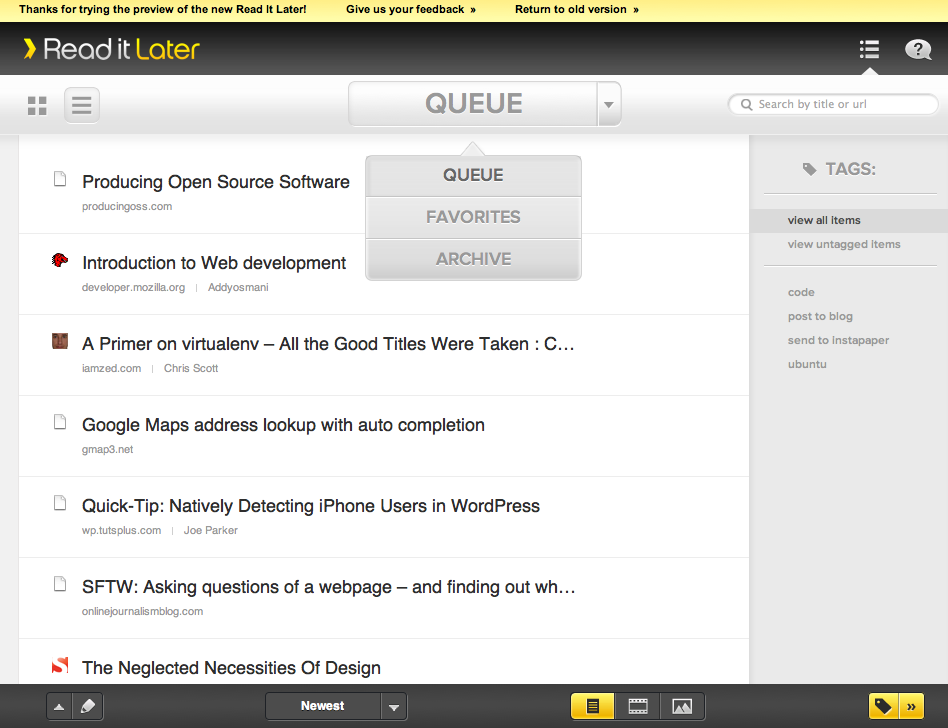The height and width of the screenshot is (728, 948).
Task: Select QUEUE in the dropdown menu
Action: click(473, 175)
